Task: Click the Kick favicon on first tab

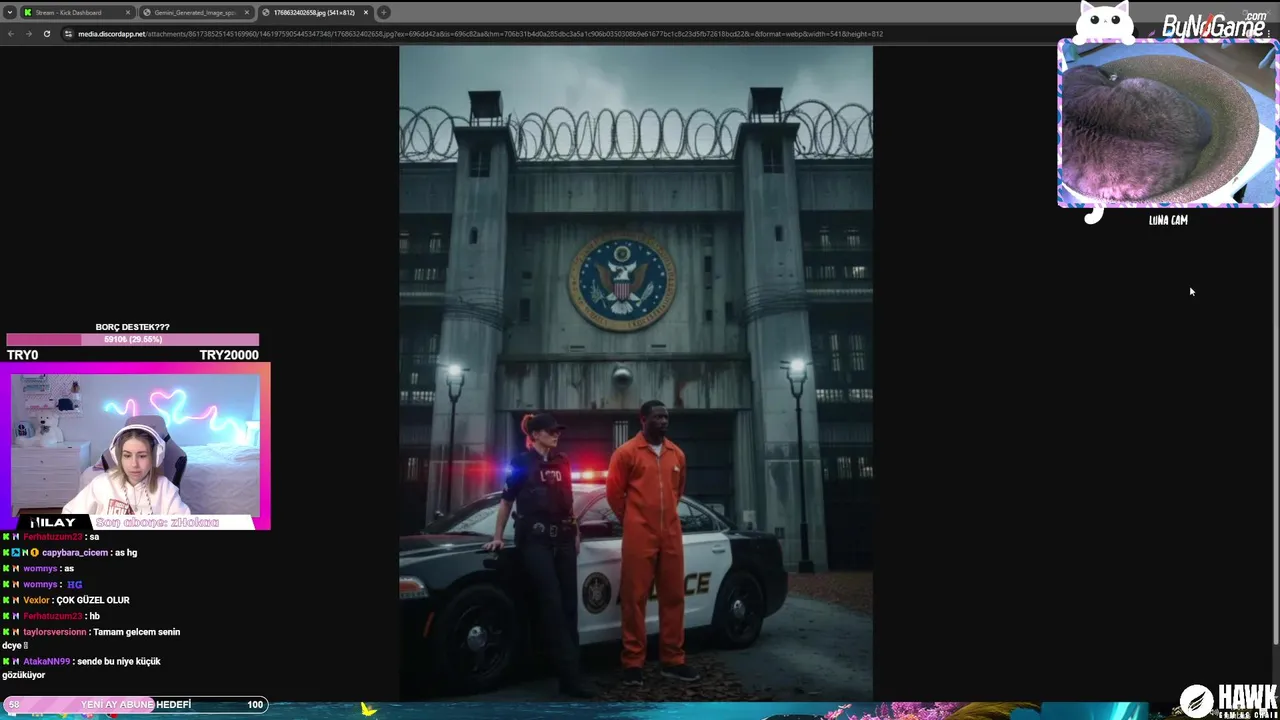Action: (x=28, y=12)
